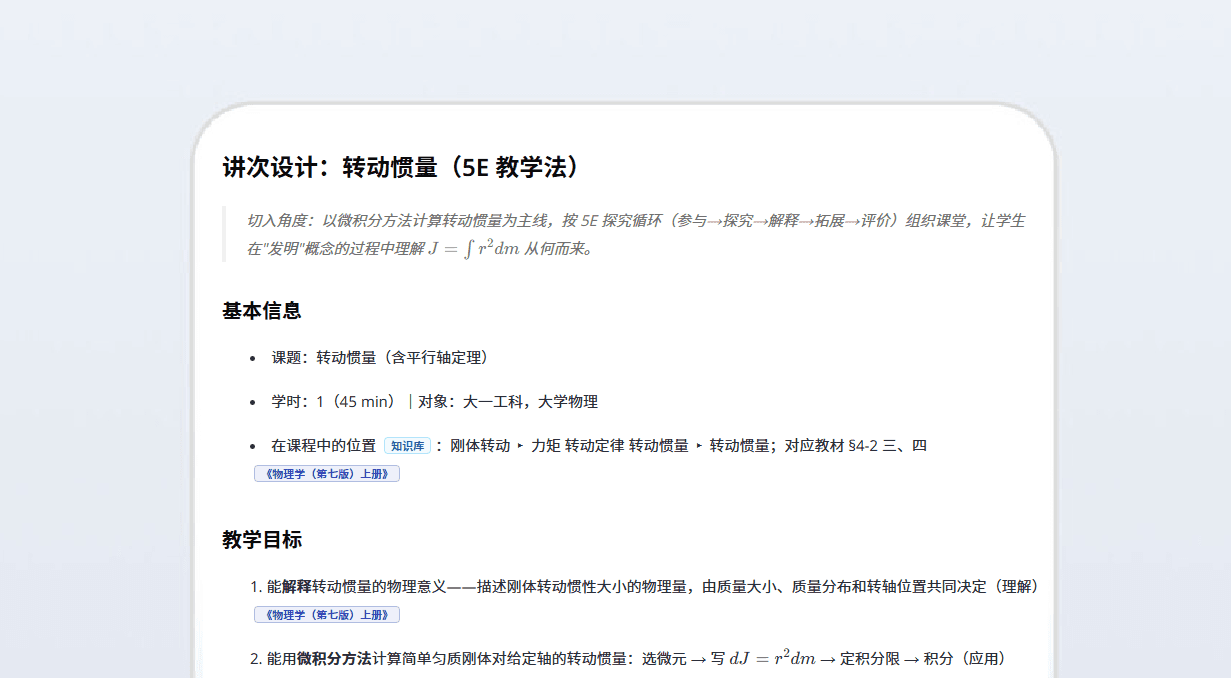The image size is (1232, 678).
Task: Click the bold word 解释 in objective 1
Action: pos(297,586)
